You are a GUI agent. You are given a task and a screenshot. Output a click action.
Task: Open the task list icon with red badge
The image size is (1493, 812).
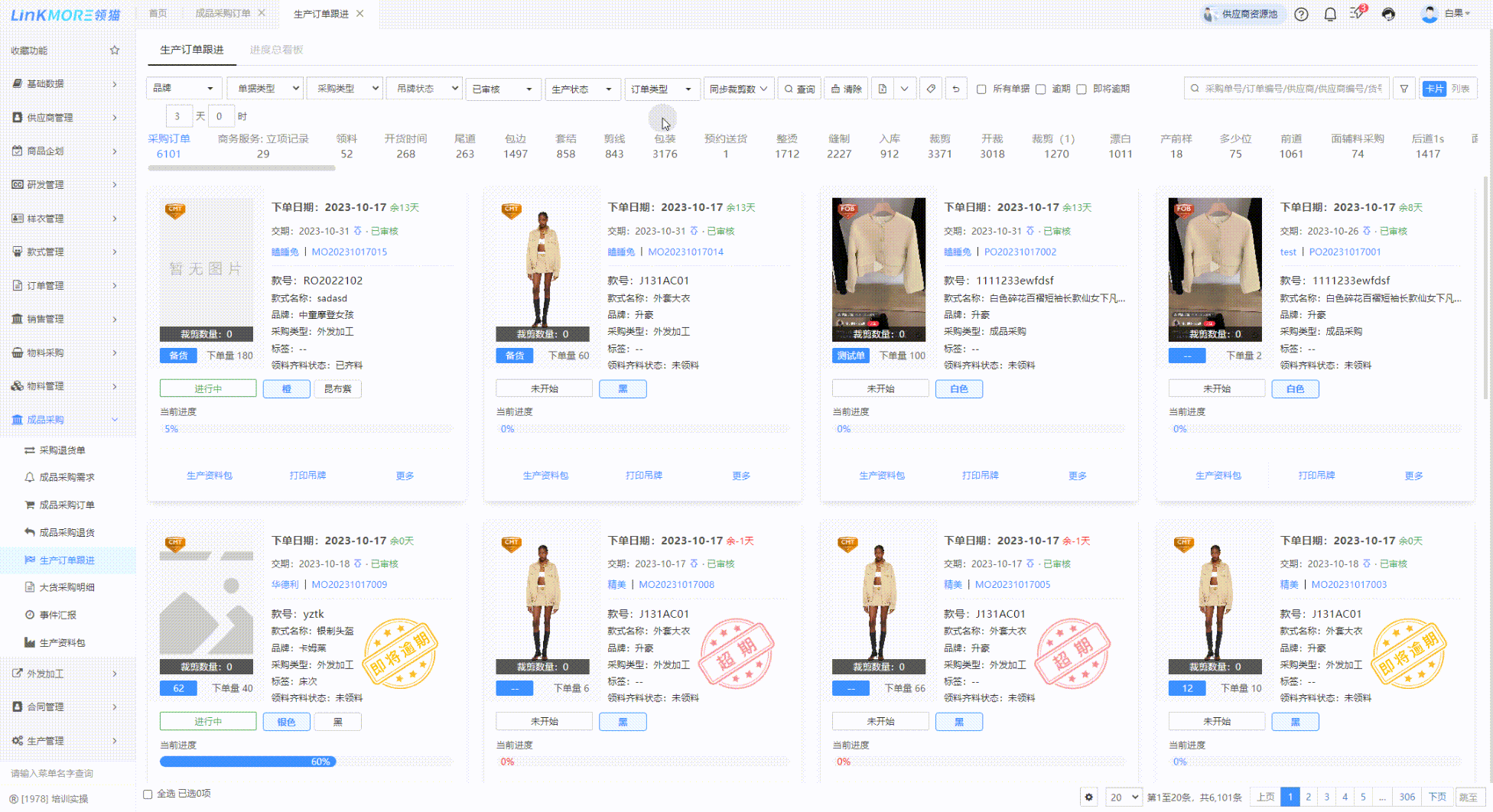1358,13
